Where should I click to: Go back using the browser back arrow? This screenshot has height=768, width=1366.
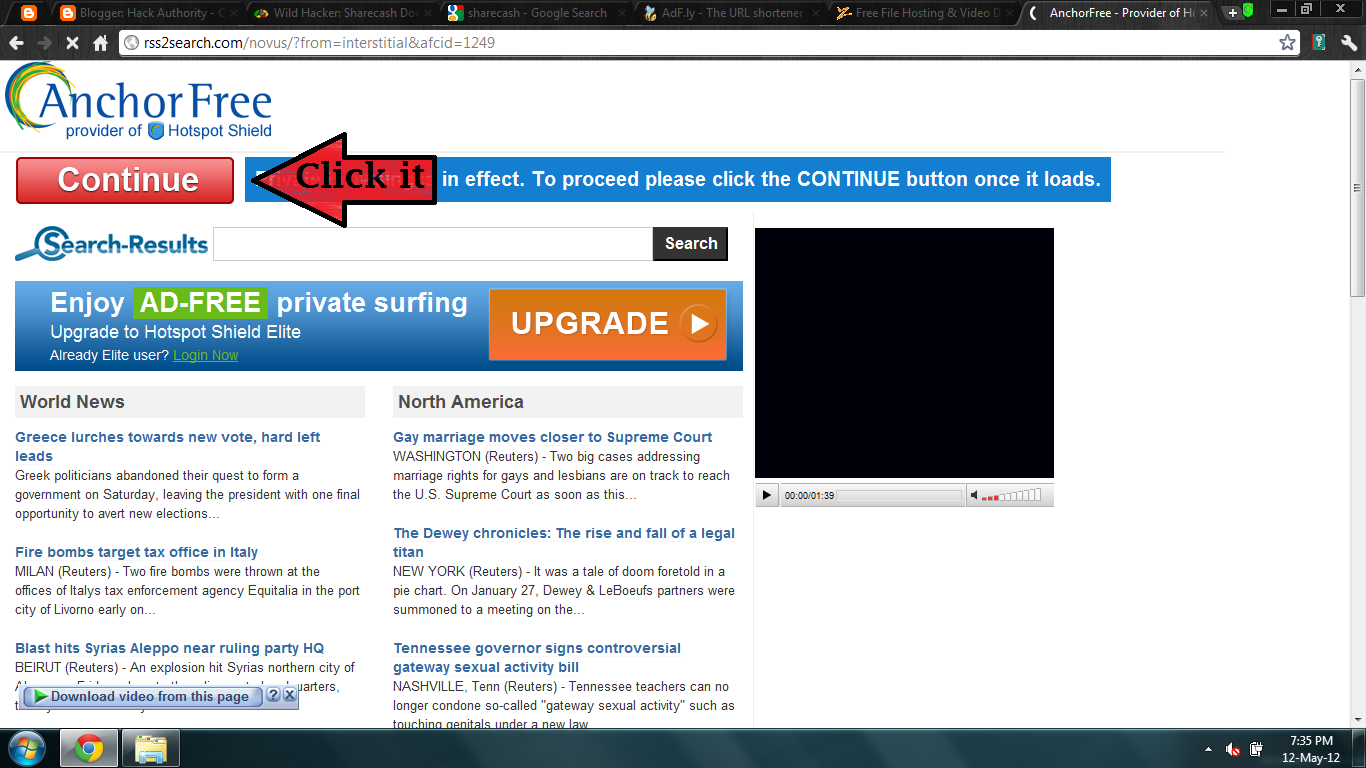tap(16, 43)
